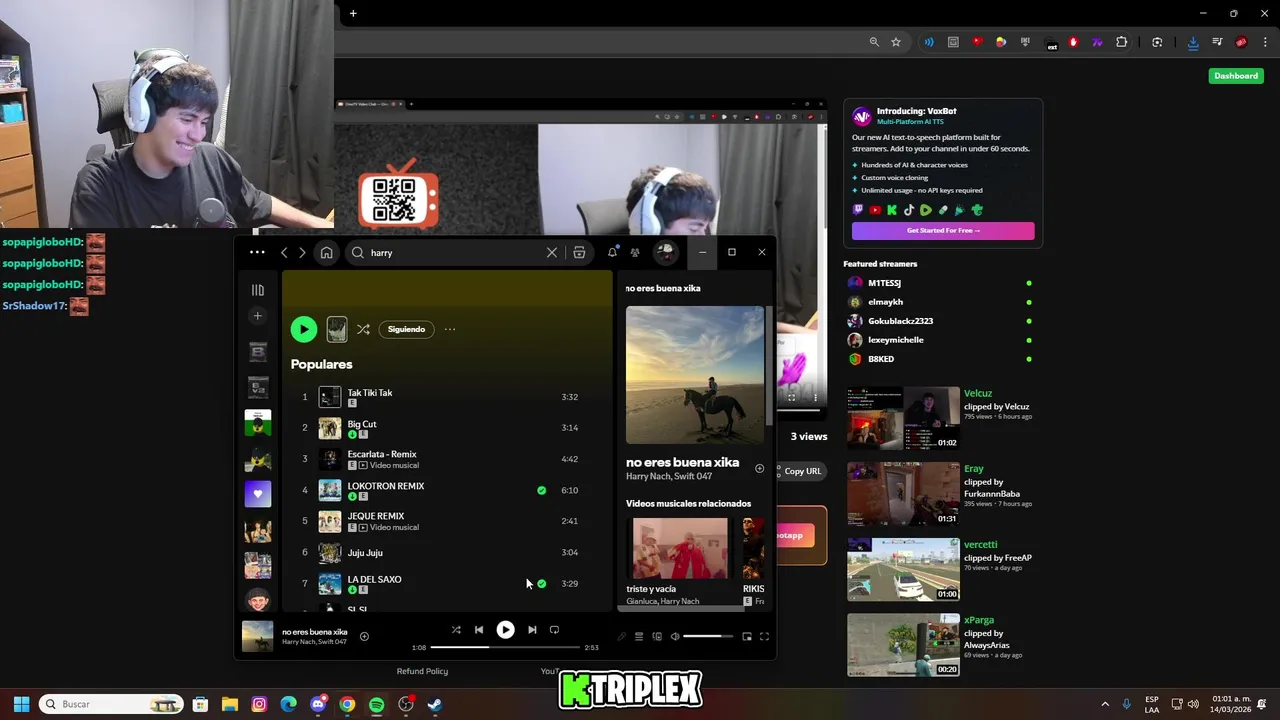Click now playing cover art in right panel
Viewport: 1280px width, 720px height.
(x=695, y=375)
